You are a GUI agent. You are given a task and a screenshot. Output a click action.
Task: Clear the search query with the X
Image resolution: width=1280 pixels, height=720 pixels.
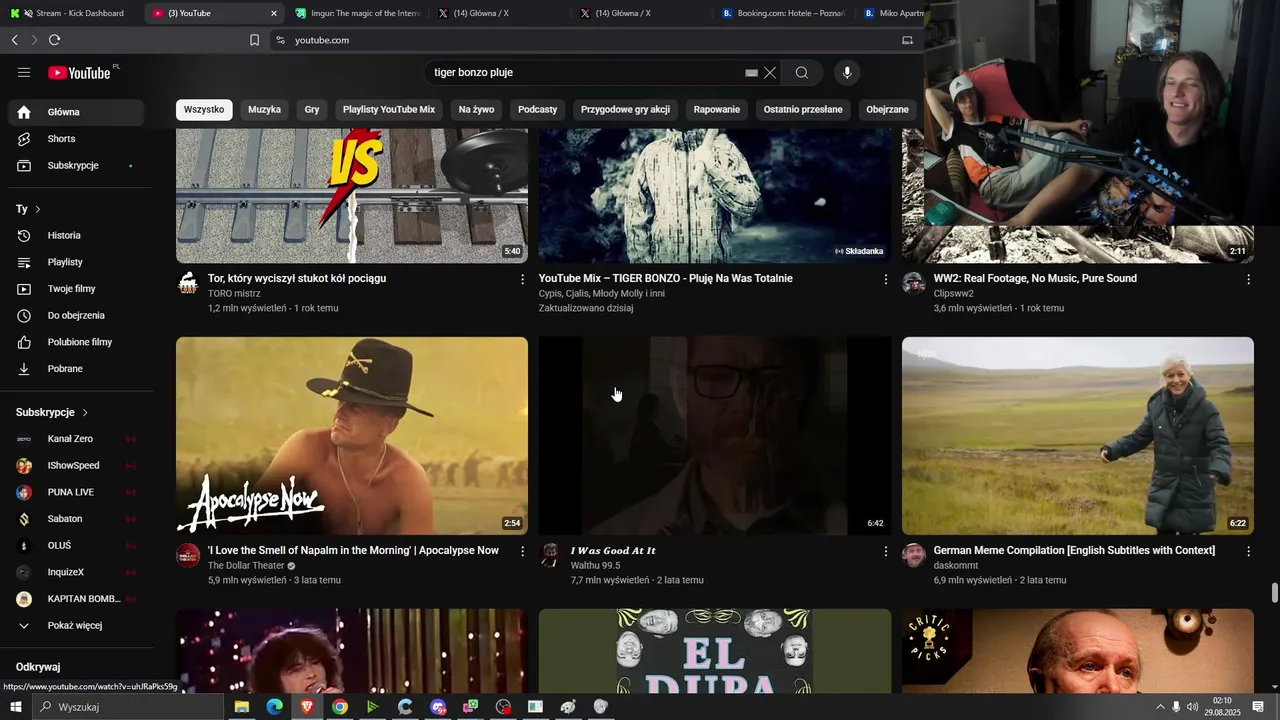(770, 72)
